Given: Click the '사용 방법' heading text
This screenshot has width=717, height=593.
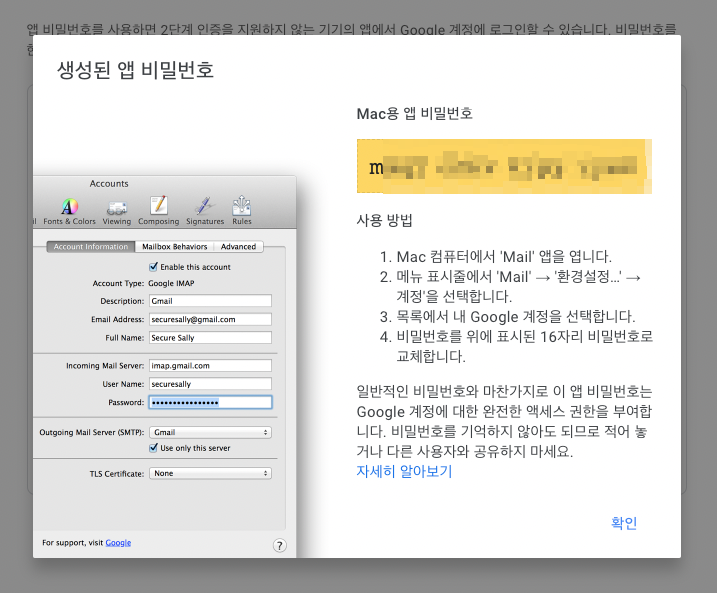Looking at the screenshot, I should coord(384,220).
